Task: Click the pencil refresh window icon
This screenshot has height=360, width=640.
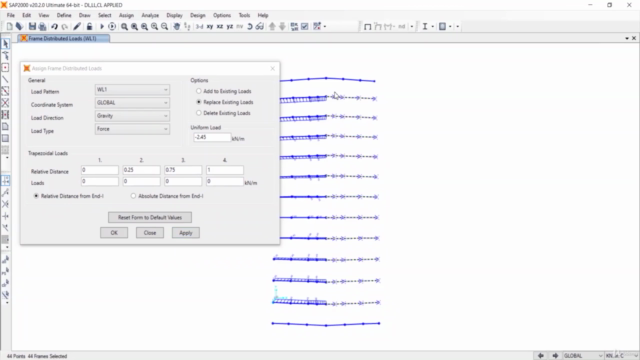Action: pyautogui.click(x=77, y=27)
